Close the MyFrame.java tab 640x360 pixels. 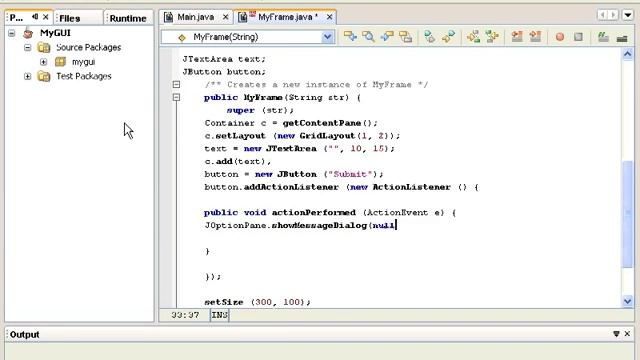click(329, 17)
